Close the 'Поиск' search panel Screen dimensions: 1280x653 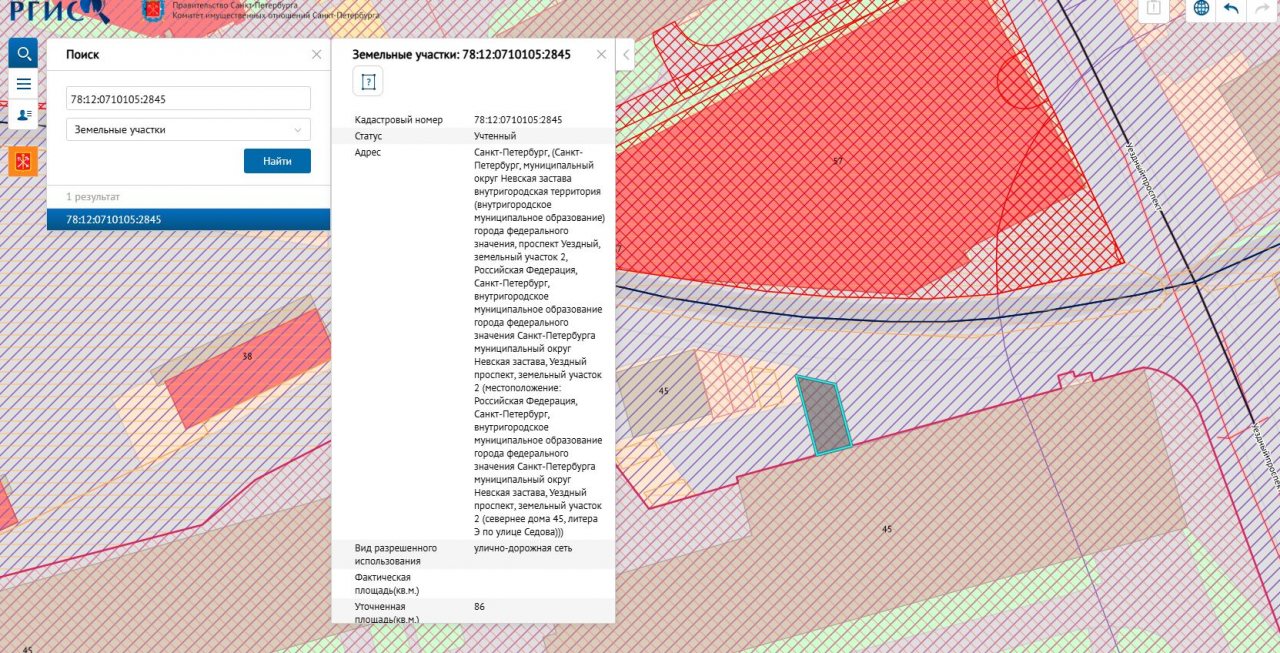coord(317,55)
